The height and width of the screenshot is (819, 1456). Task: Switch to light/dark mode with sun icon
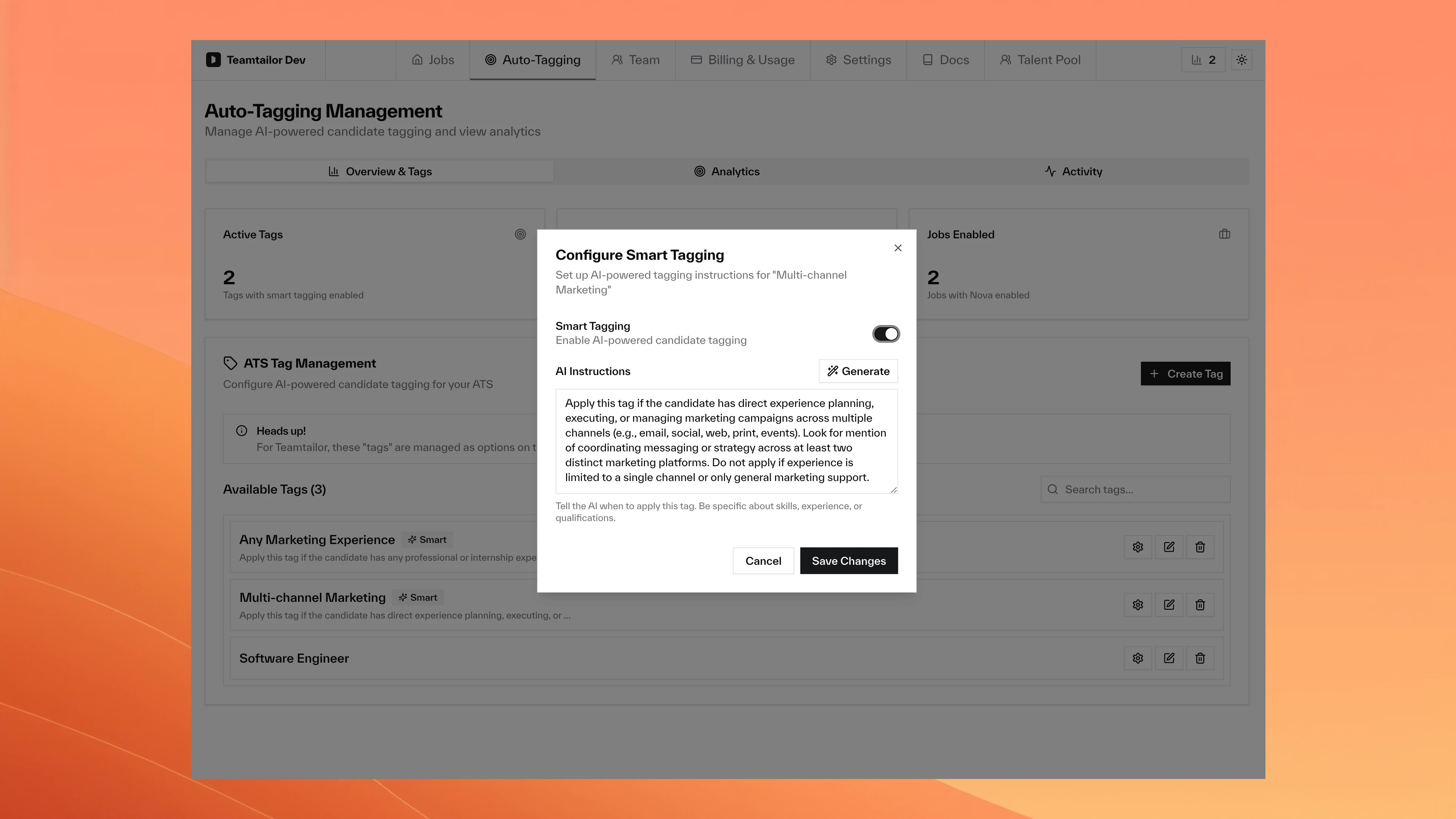[1241, 59]
